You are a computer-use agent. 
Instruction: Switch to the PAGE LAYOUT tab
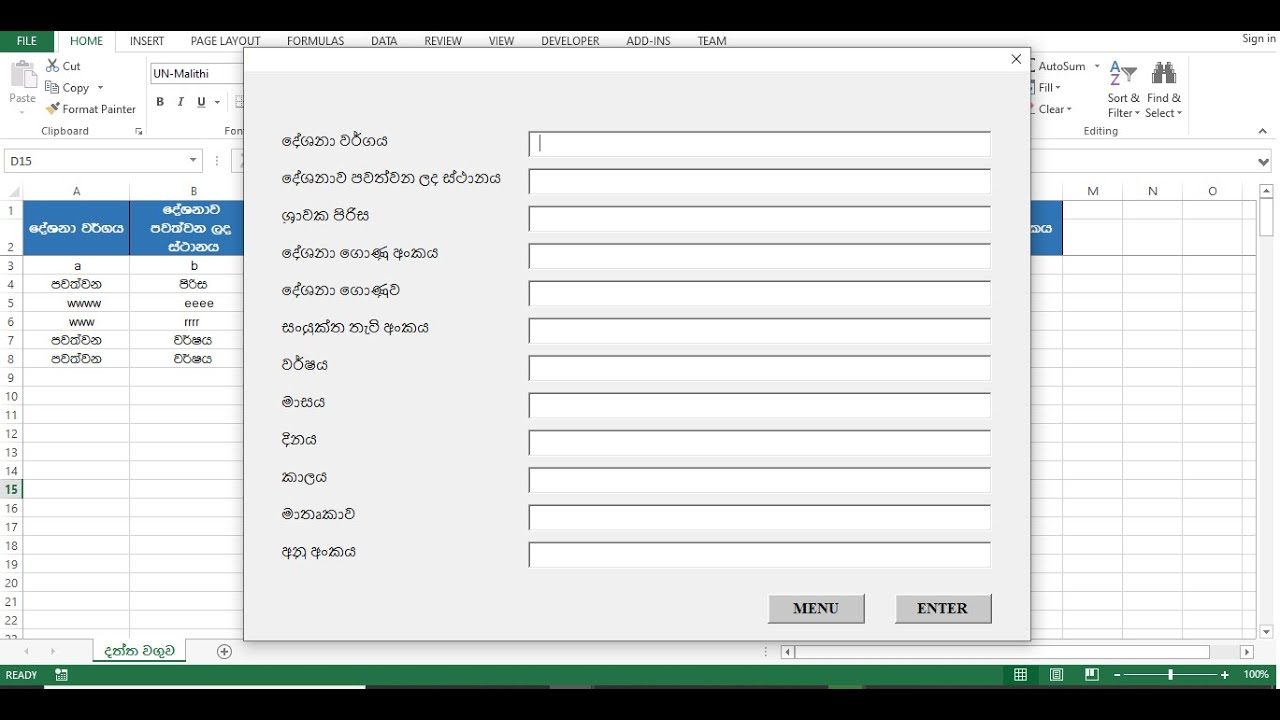click(x=225, y=41)
